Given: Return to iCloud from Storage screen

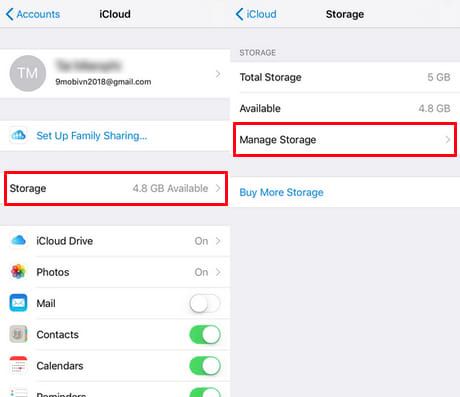Looking at the screenshot, I should [256, 14].
